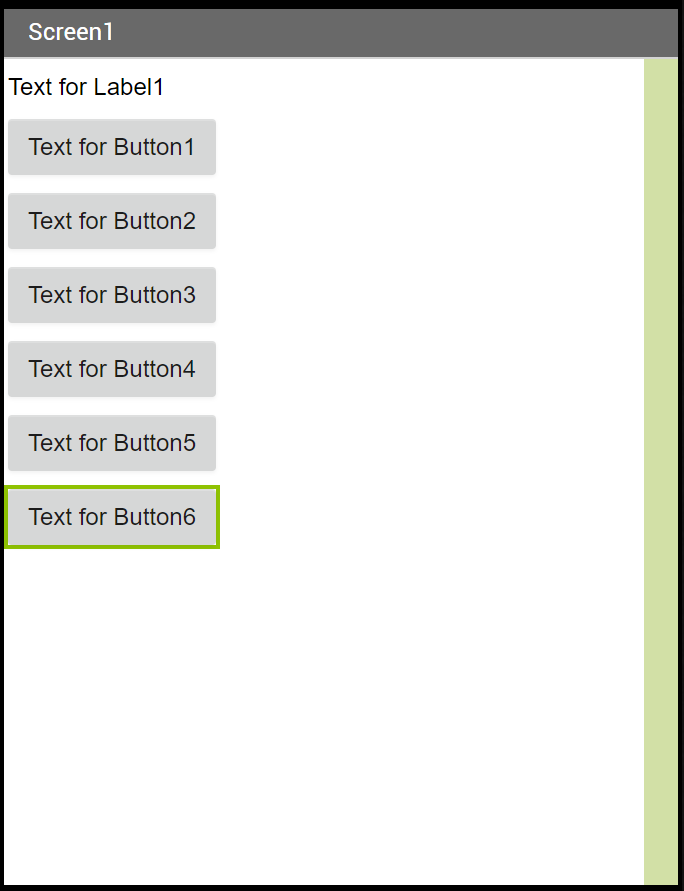
Task: Pick the button labeled Button2
Action: tap(112, 221)
